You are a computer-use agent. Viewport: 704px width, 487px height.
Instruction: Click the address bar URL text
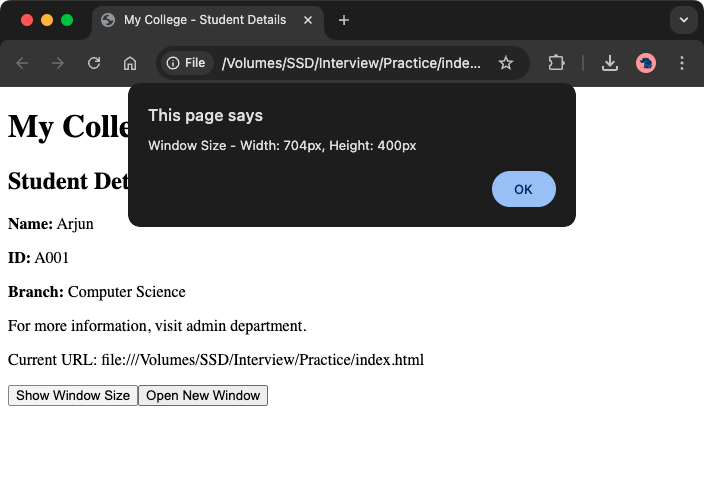(351, 63)
